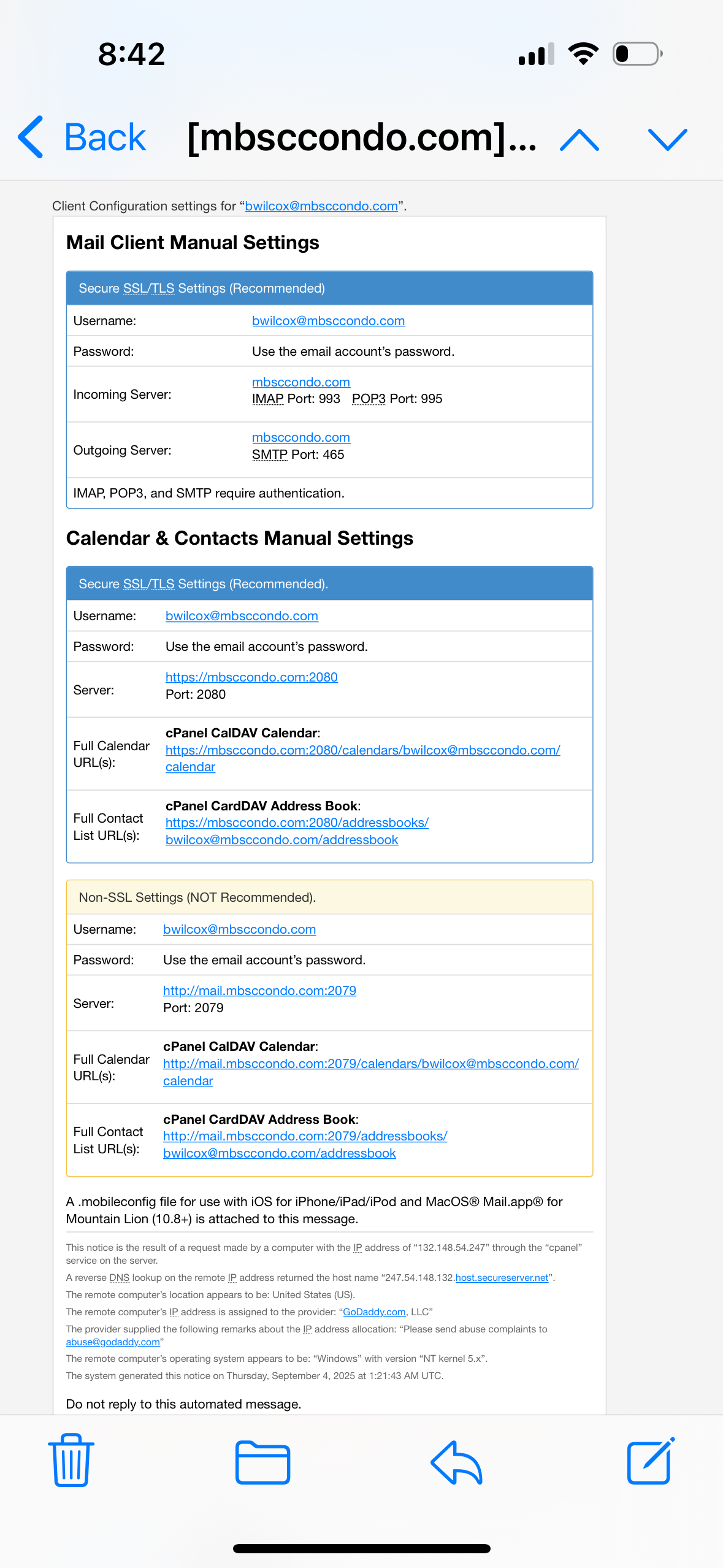Tap the Wi-Fi status icon

[583, 54]
